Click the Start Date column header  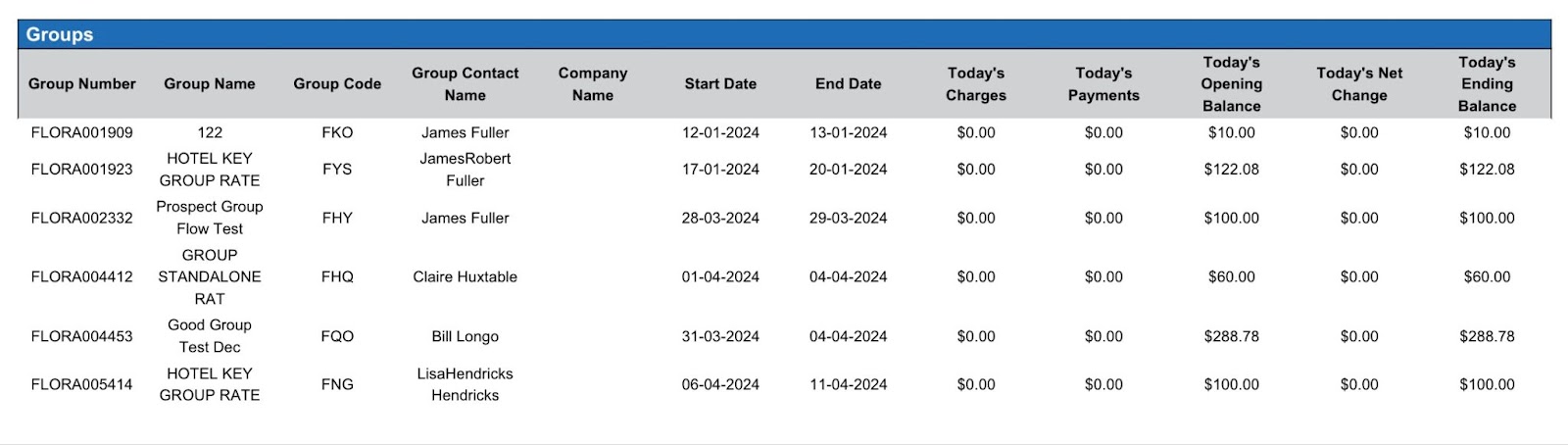[x=720, y=84]
